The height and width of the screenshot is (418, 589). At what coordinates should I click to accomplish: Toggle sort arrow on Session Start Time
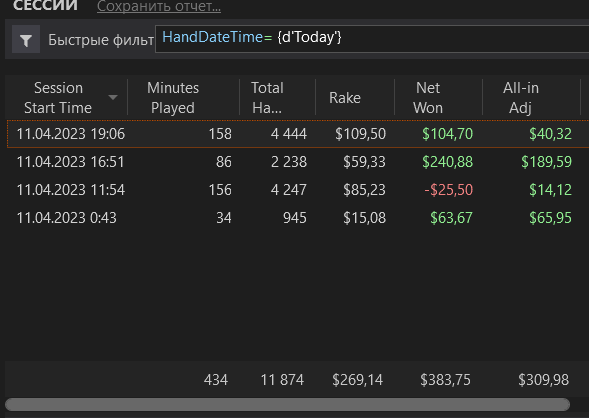coord(113,98)
